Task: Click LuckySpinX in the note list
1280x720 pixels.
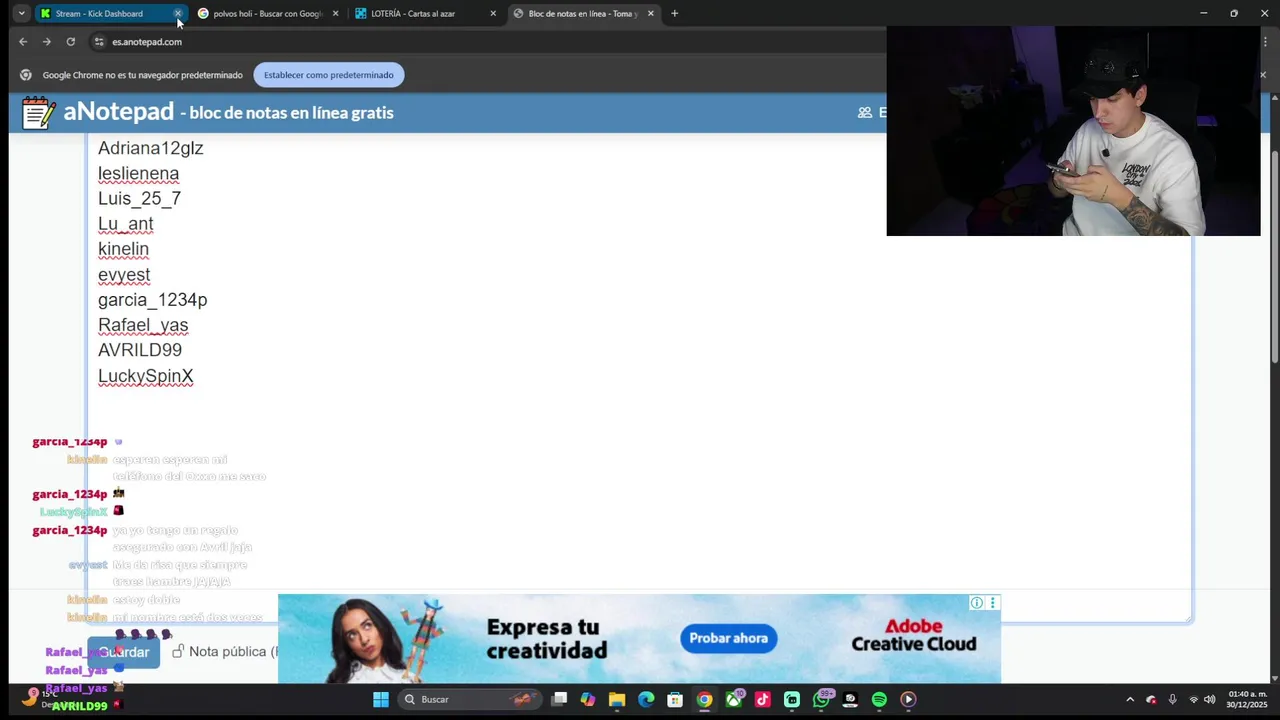Action: [145, 376]
